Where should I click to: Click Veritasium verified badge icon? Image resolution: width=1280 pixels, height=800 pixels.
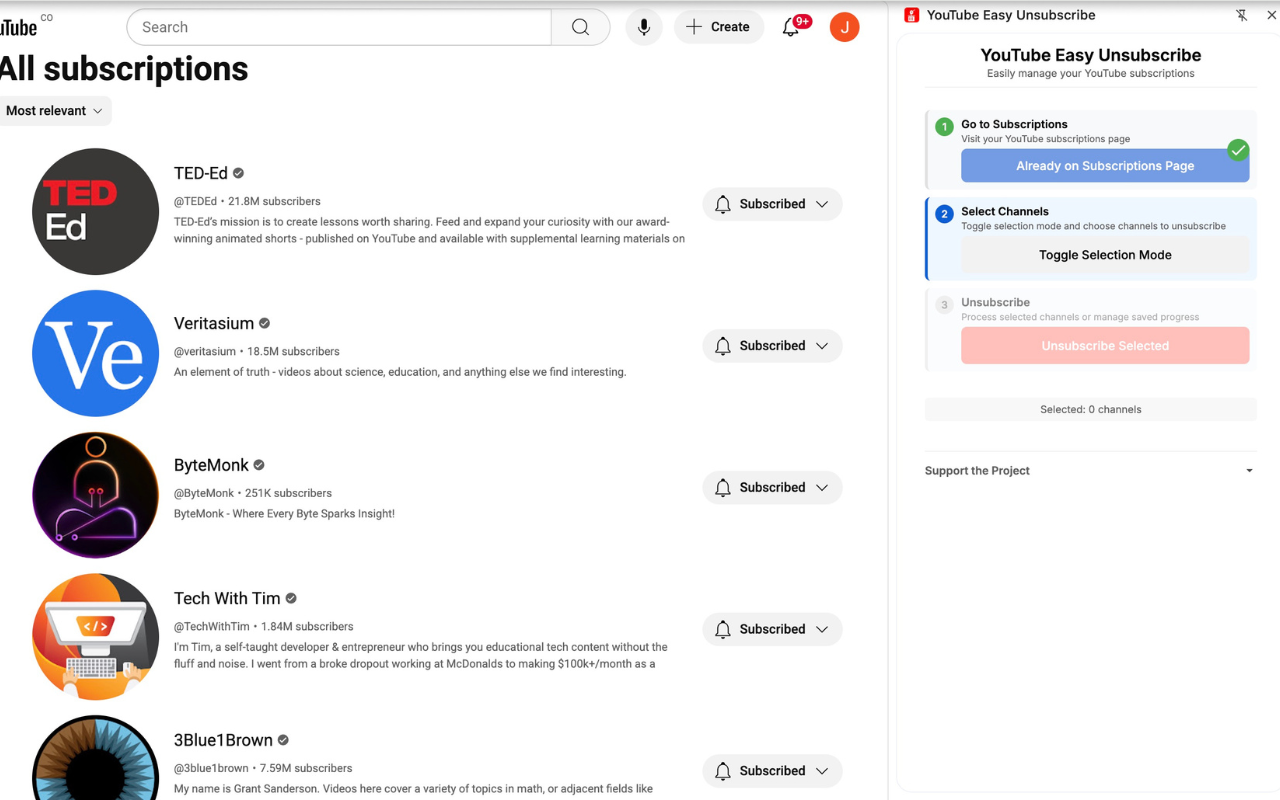(x=265, y=323)
